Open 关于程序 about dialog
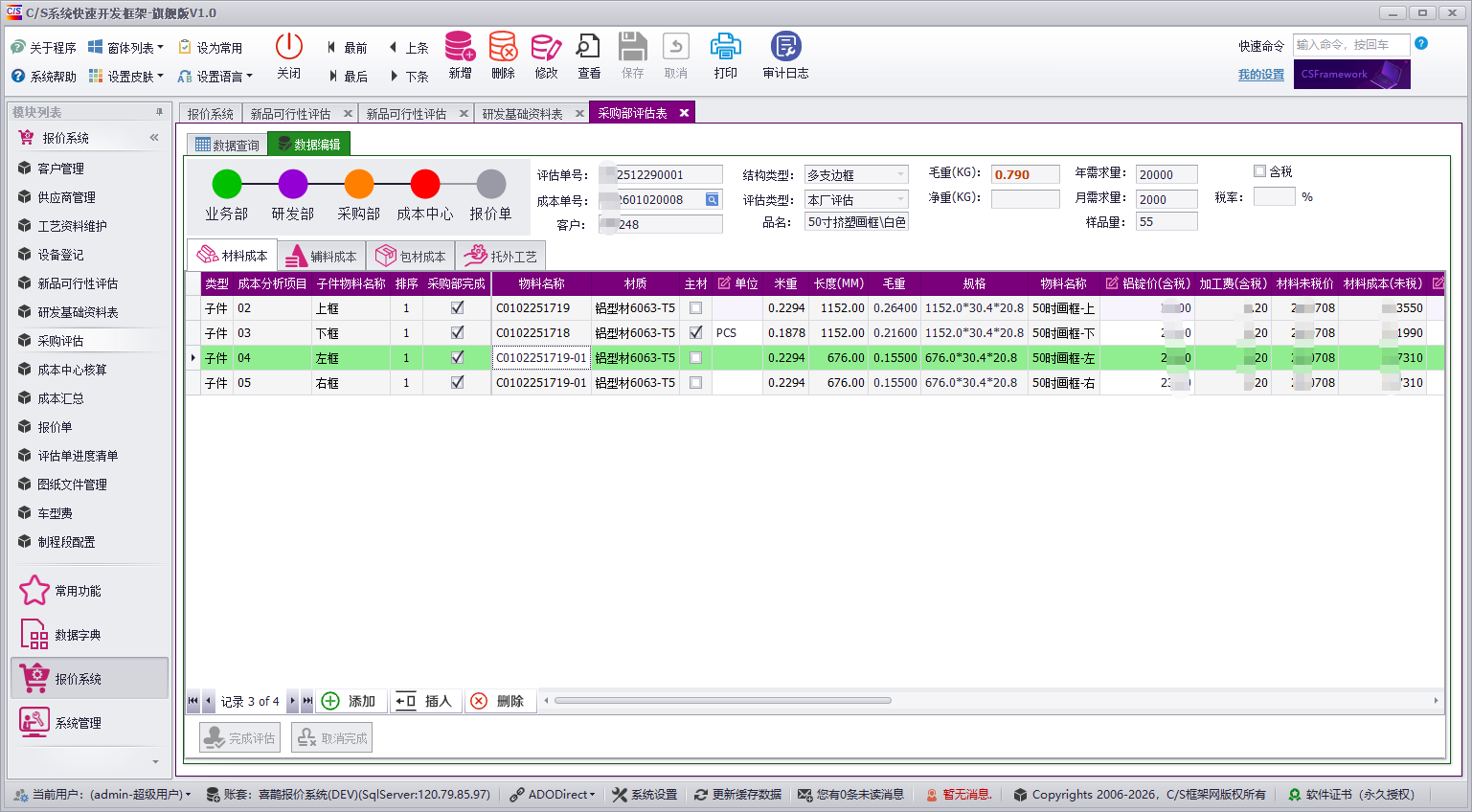1472x812 pixels. click(44, 48)
